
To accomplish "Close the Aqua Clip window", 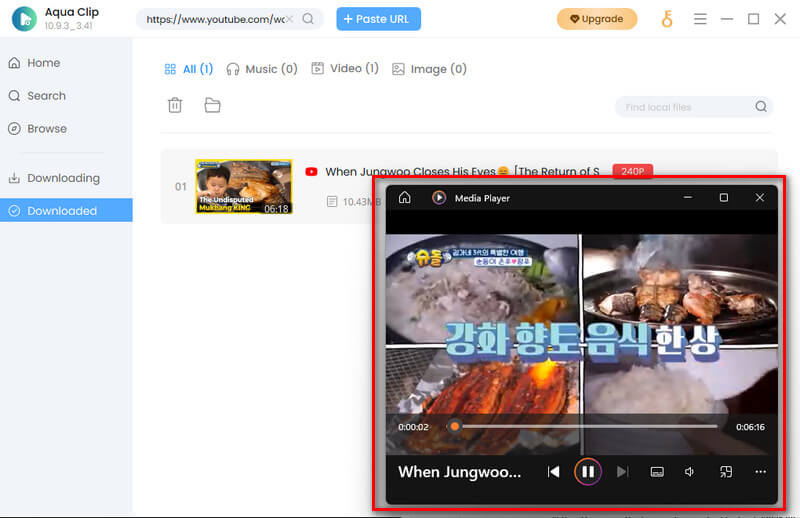I will click(780, 19).
